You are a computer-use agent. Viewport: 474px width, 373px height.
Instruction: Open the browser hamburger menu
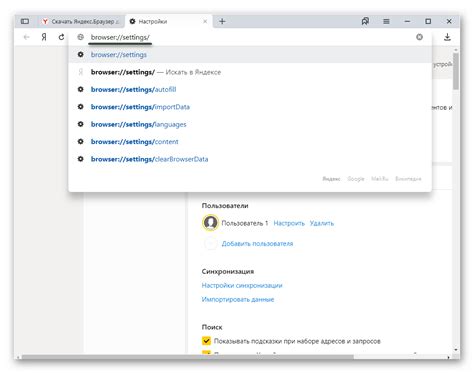386,21
